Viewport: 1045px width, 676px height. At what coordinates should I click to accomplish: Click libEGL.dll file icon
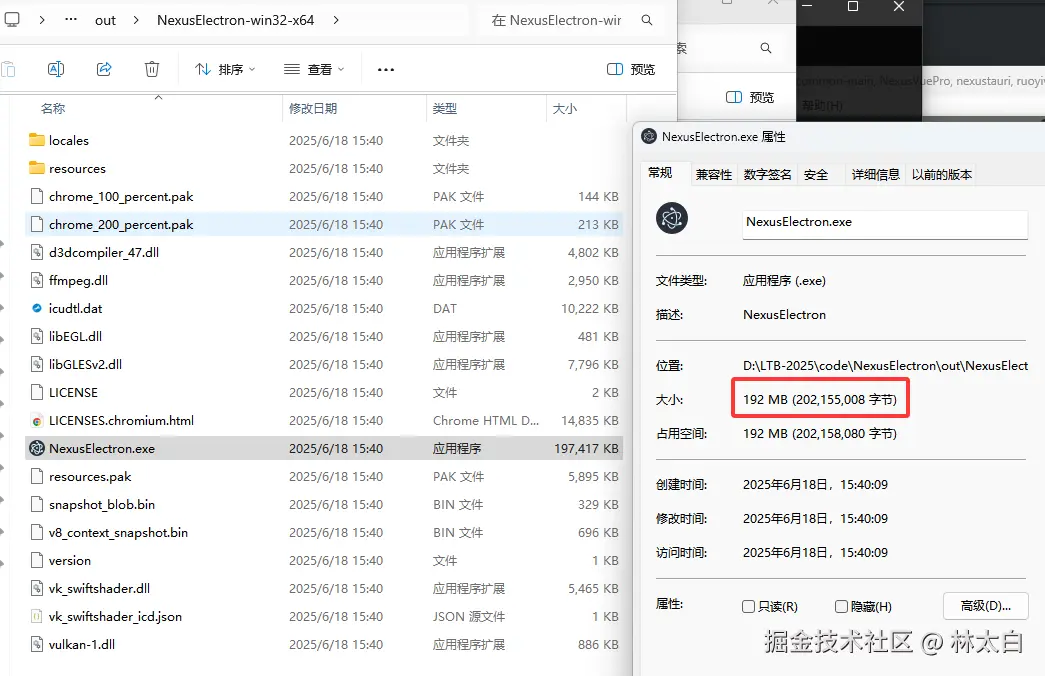[37, 336]
